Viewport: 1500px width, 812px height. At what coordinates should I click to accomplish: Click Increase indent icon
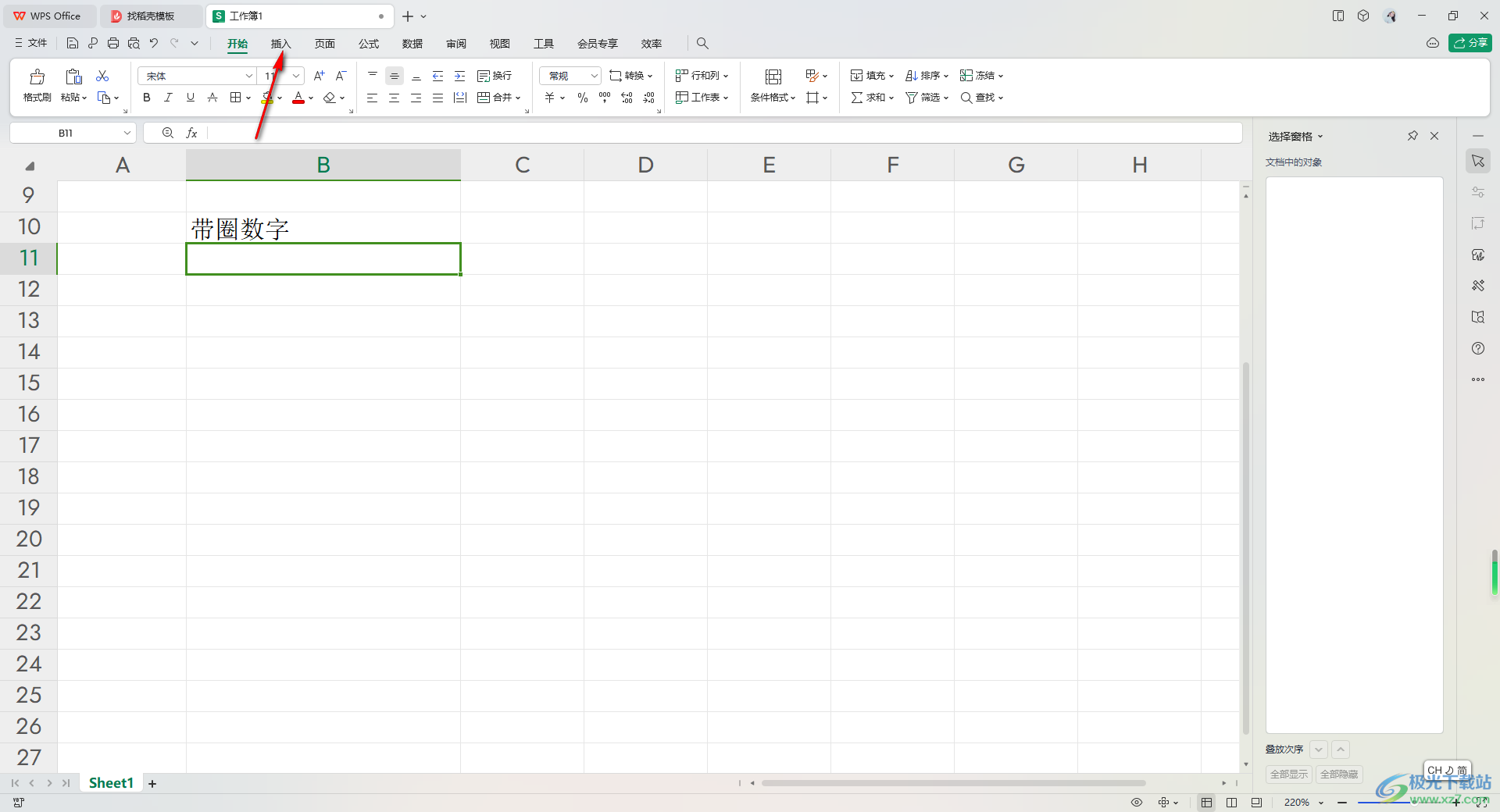click(460, 76)
